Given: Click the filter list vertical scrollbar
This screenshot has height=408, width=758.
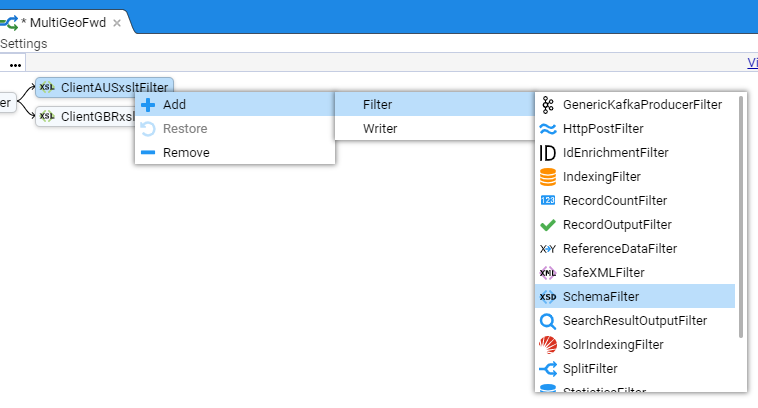Looking at the screenshot, I should pos(741,216).
